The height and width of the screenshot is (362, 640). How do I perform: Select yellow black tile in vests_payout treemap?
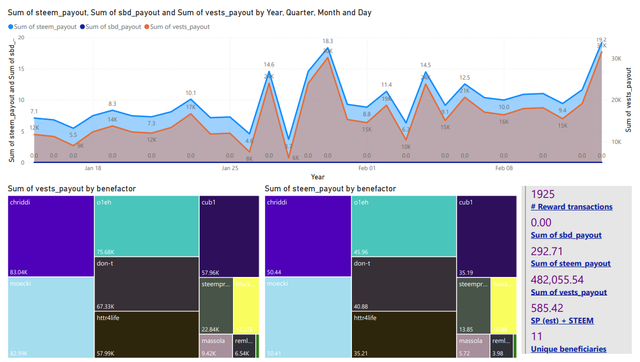click(x=247, y=306)
